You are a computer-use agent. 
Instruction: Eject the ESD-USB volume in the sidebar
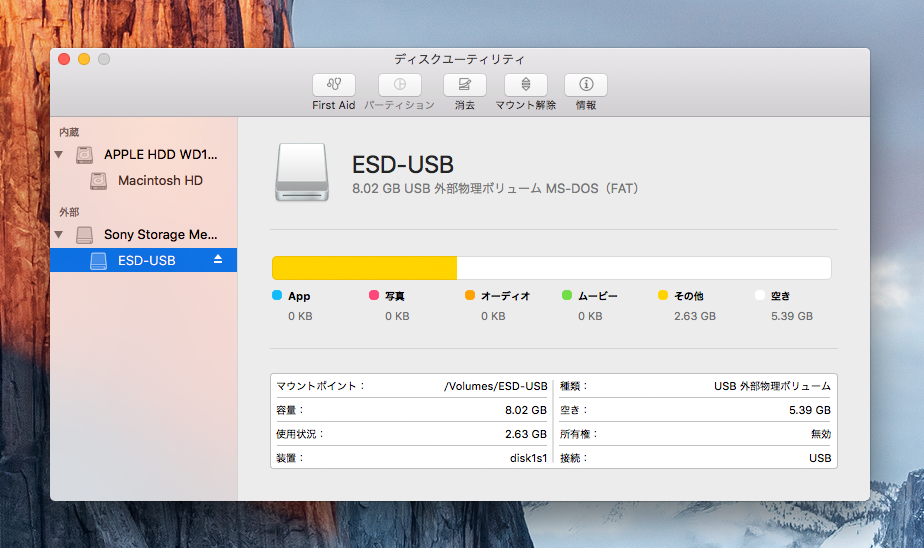(218, 259)
